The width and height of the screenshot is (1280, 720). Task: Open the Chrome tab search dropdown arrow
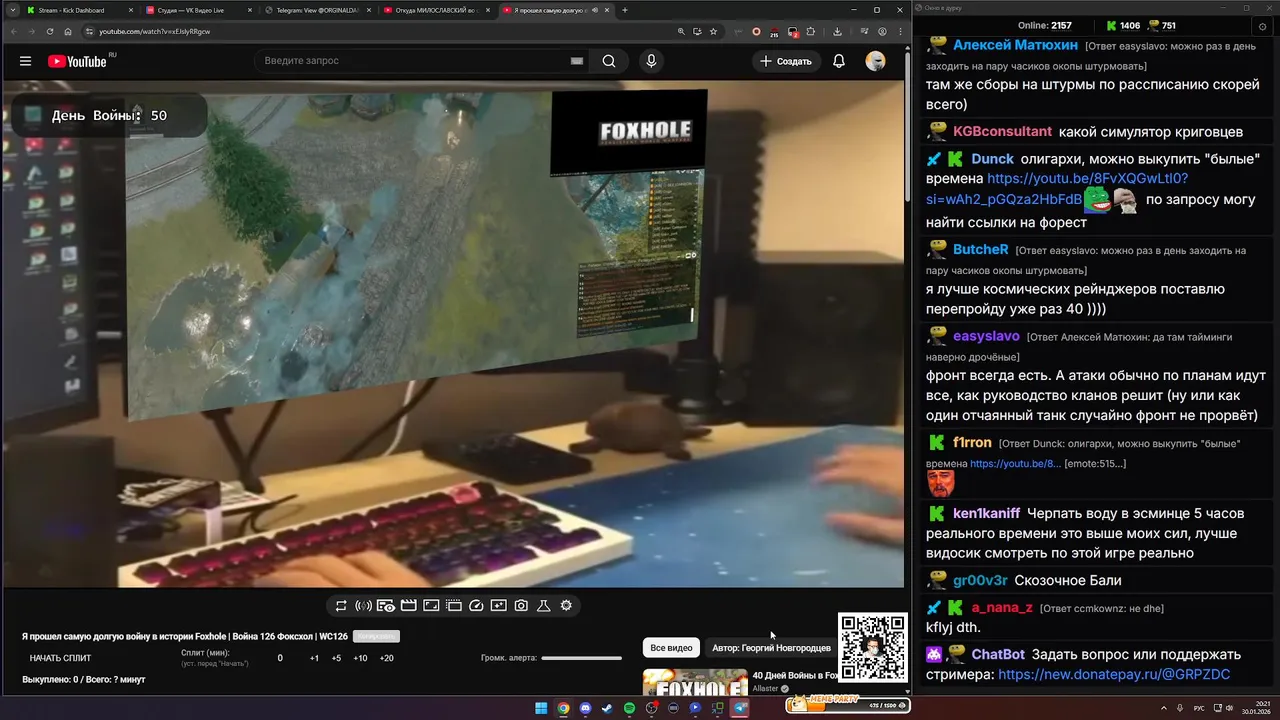click(13, 10)
